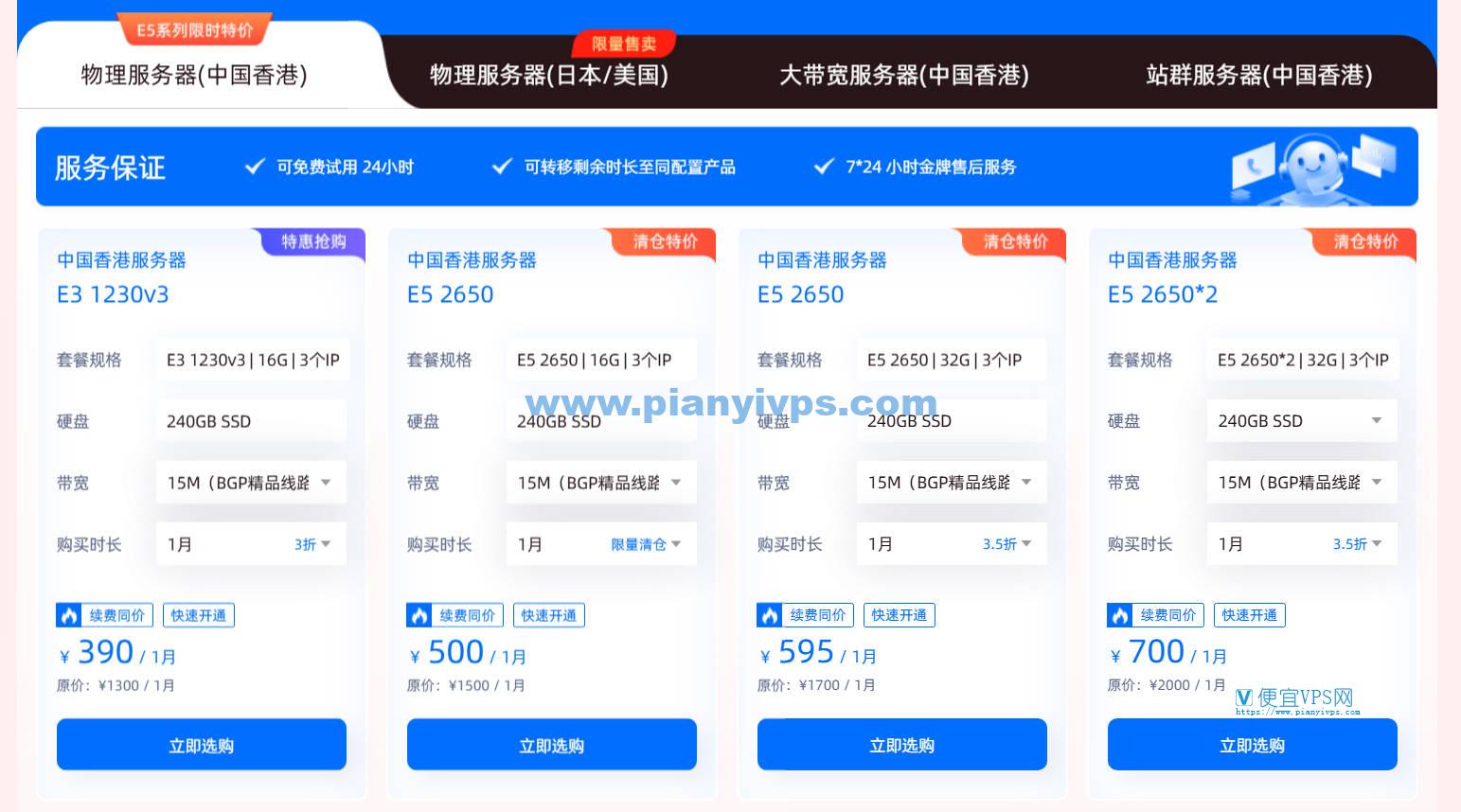Click the flame icon on E3 1230v3 card

click(69, 616)
